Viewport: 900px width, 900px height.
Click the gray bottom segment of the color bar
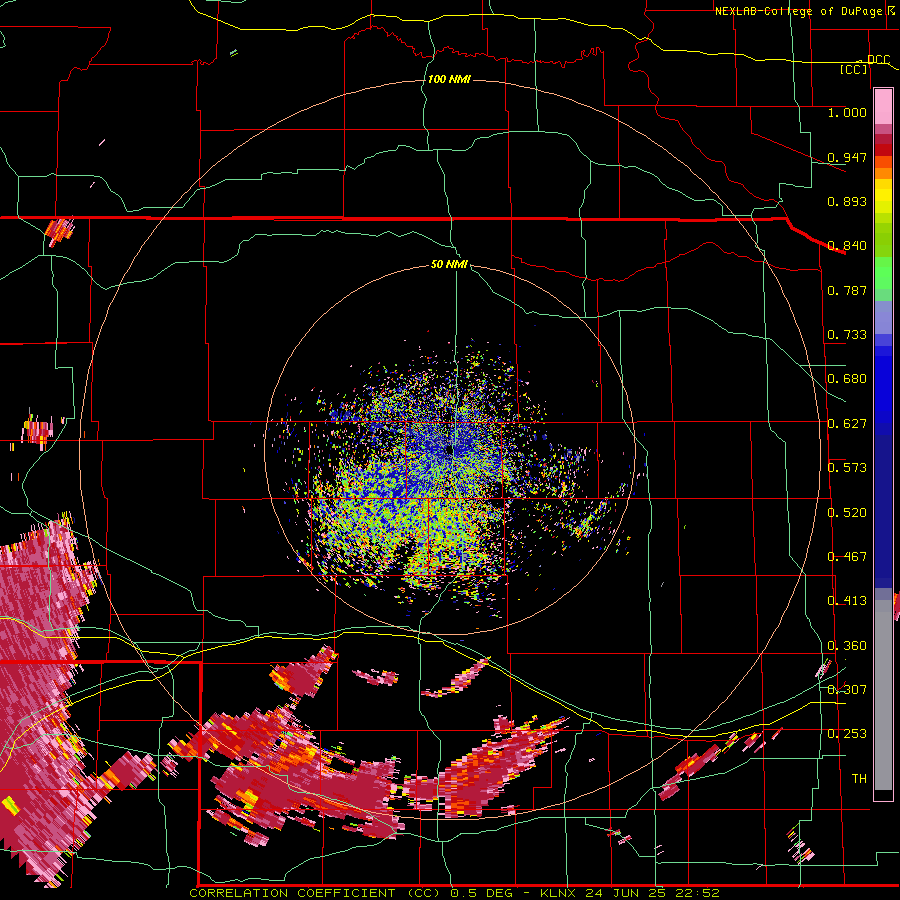tap(883, 695)
